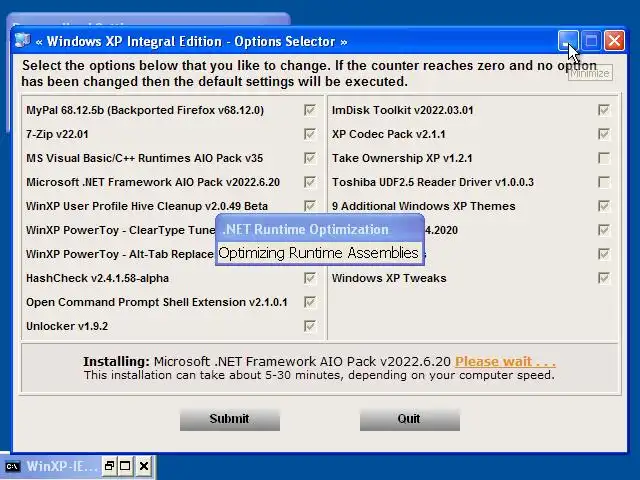Click the WinXP-IE taskbar window label
640x480 pixels.
[62, 466]
